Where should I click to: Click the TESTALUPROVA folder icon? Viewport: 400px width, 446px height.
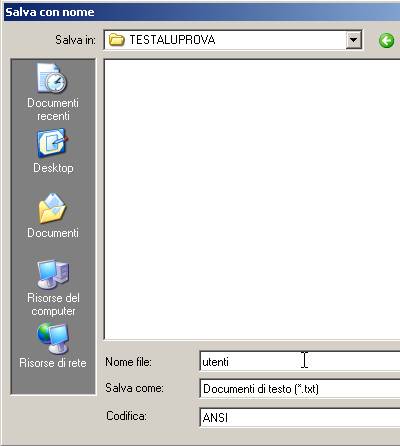(117, 40)
